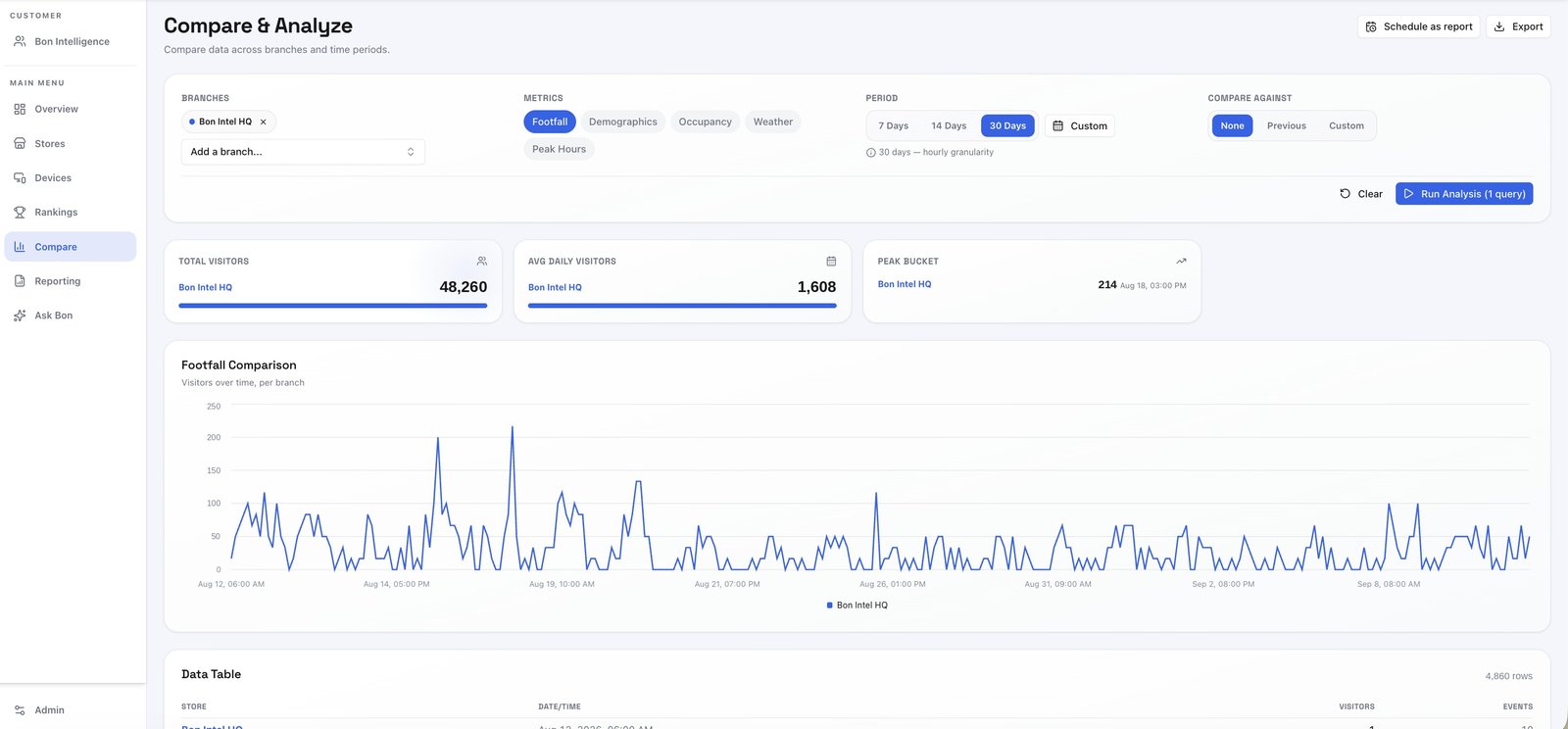Screen dimensions: 1568x729
Task: Click the calendar icon on Avg Daily Visitors card
Action: pyautogui.click(x=831, y=262)
